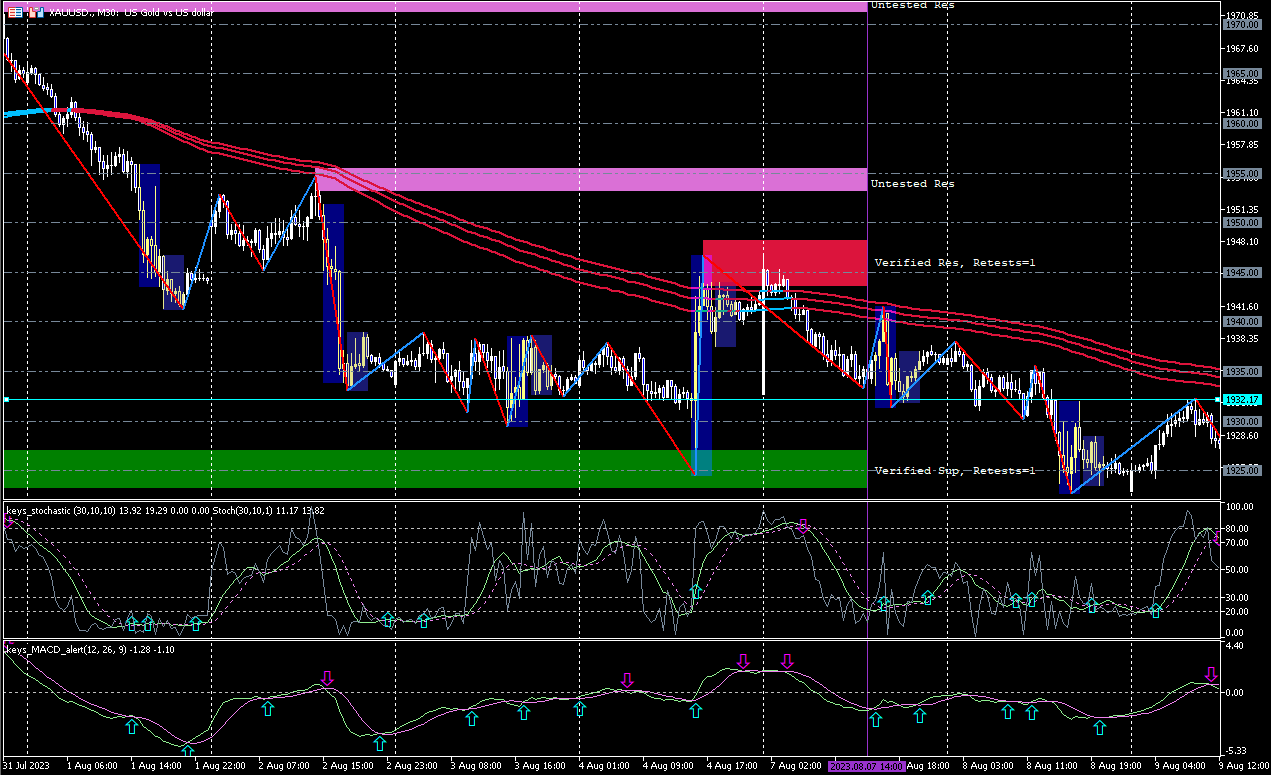1271x775 pixels.
Task: Click the 1950.00 price level label
Action: (x=1241, y=223)
